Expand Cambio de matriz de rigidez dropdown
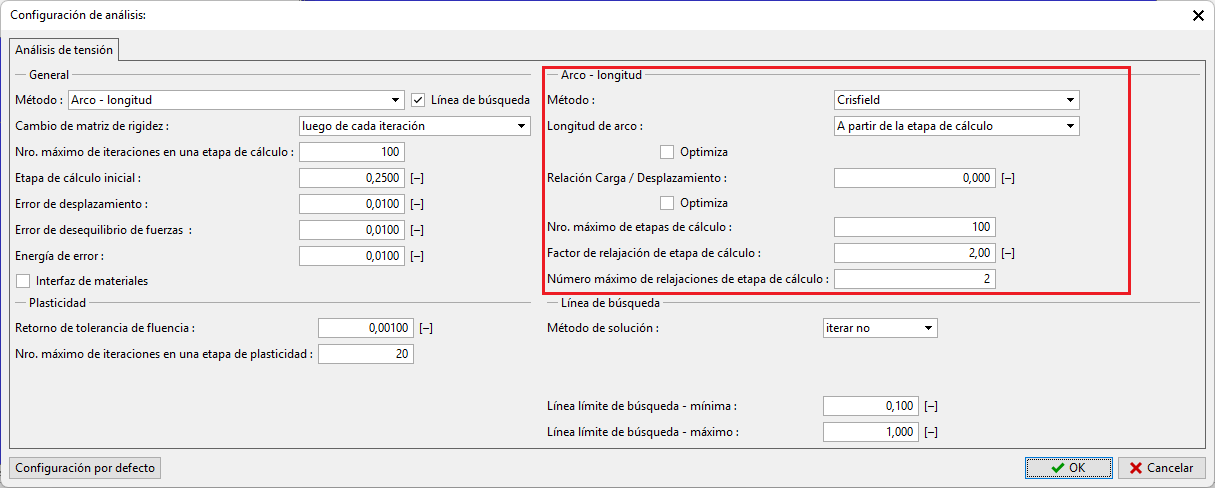Screen dimensions: 1215x488 [x=414, y=126]
